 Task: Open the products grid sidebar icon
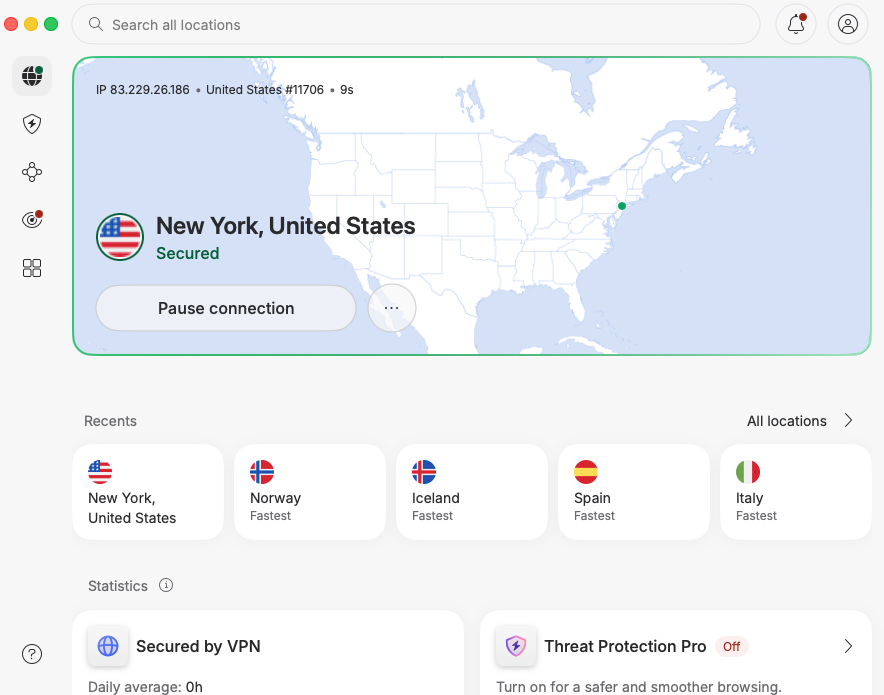pyautogui.click(x=32, y=268)
